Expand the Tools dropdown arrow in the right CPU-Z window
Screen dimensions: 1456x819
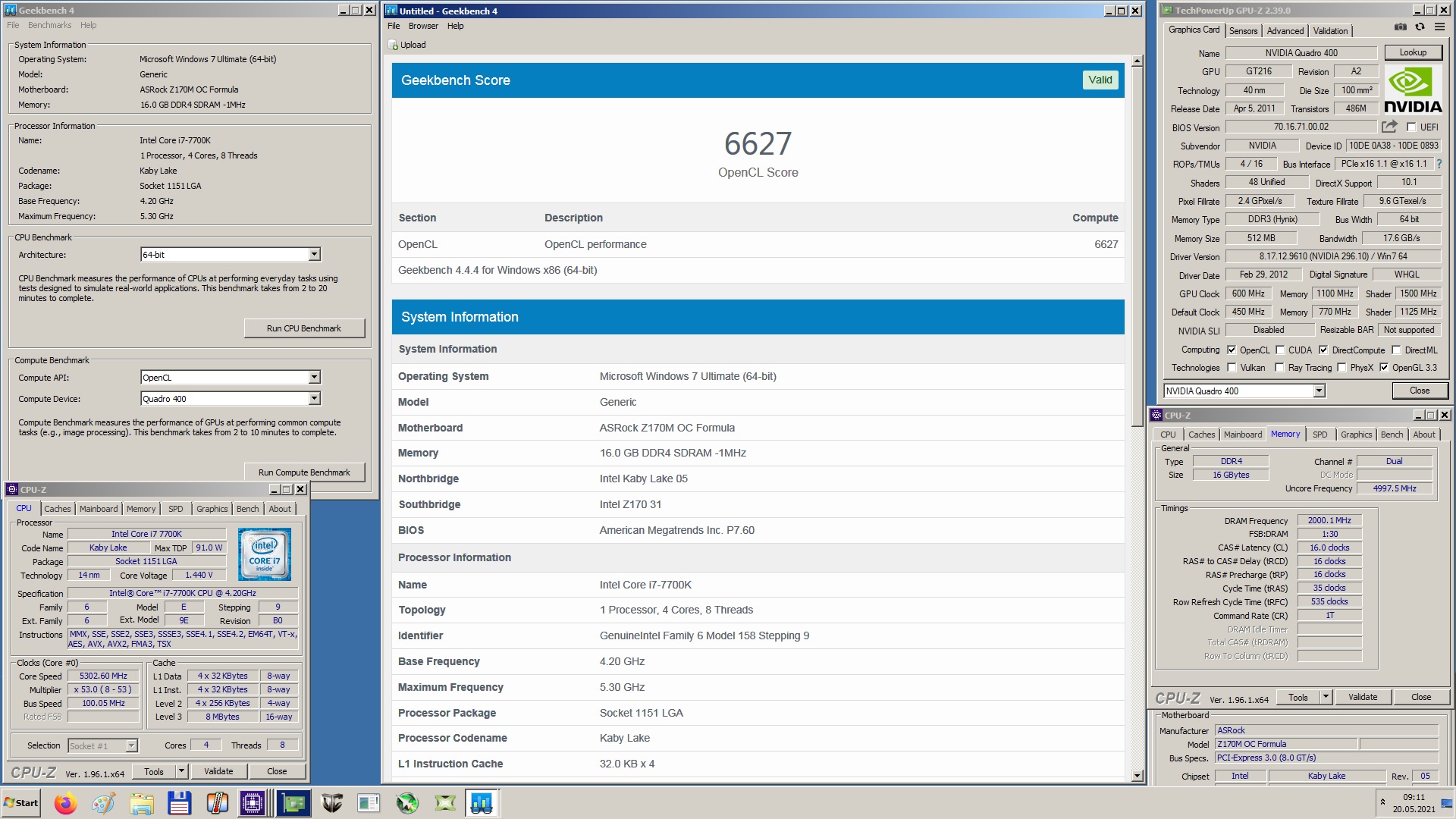click(x=1326, y=698)
